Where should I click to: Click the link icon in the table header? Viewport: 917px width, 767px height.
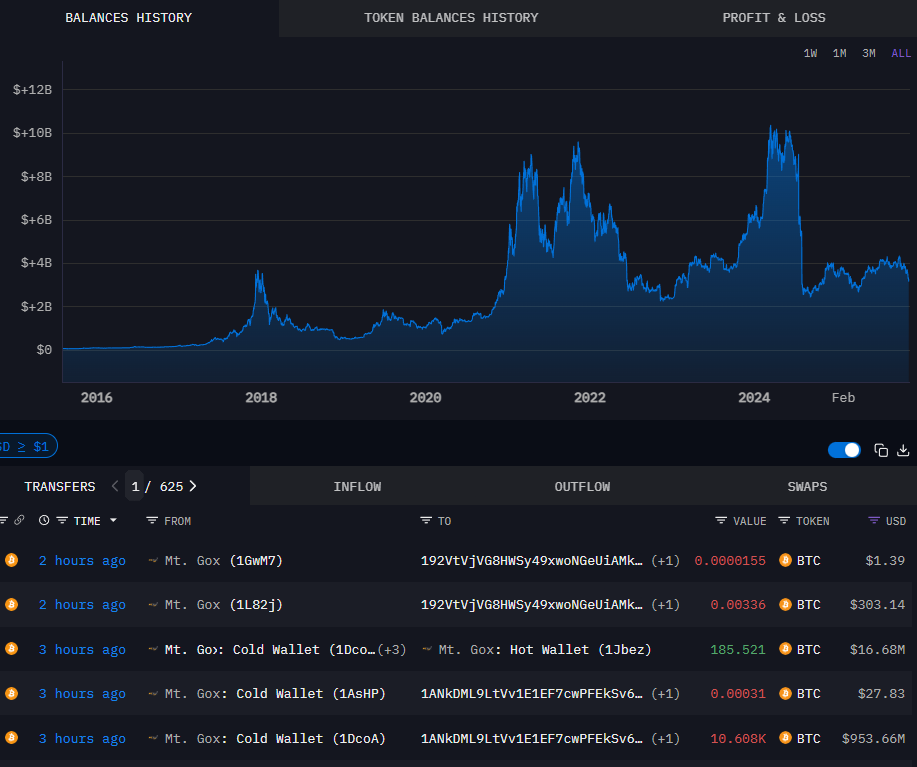(x=18, y=520)
